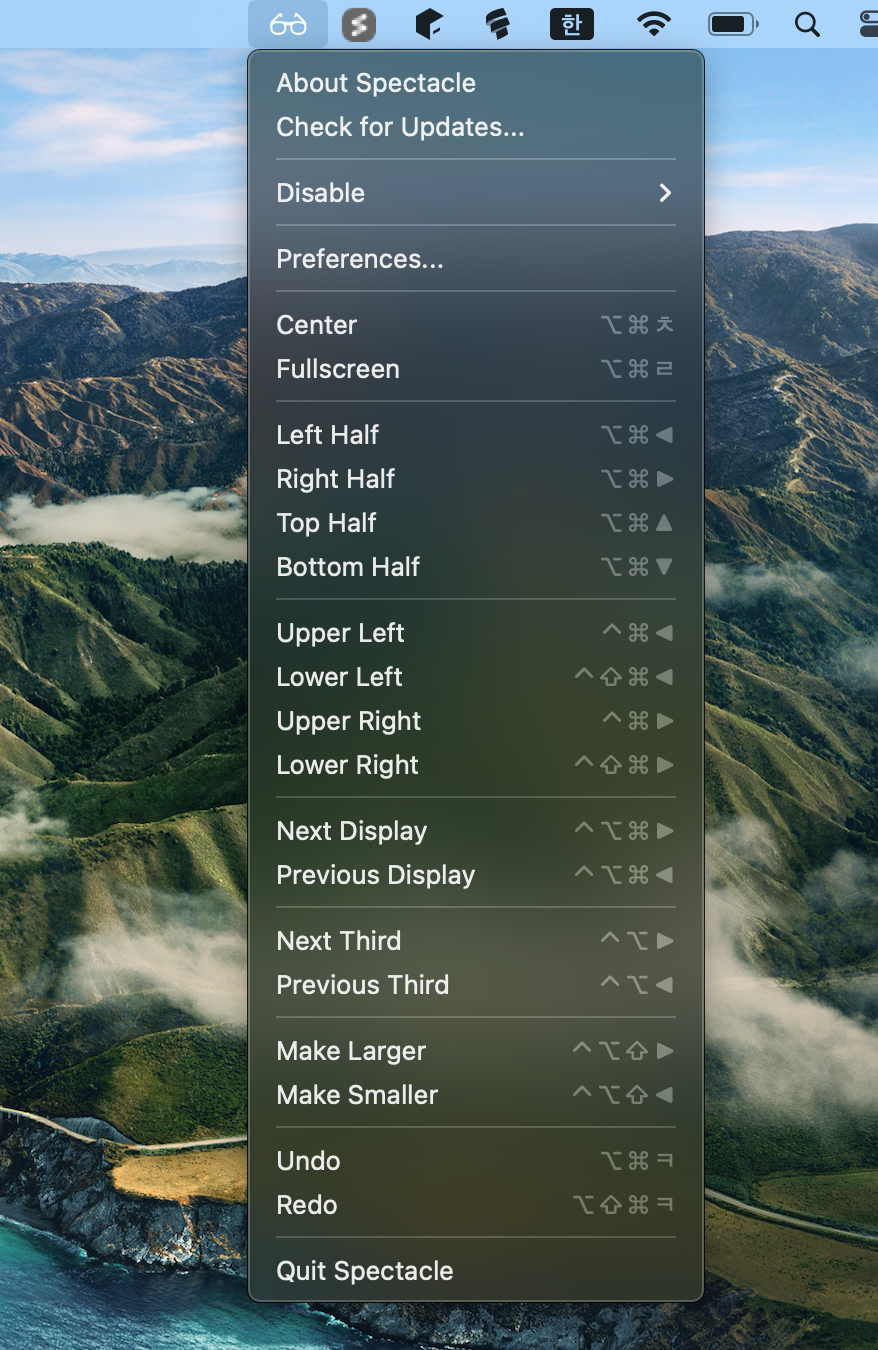The width and height of the screenshot is (878, 1350).
Task: Select Center window action
Action: 476,325
